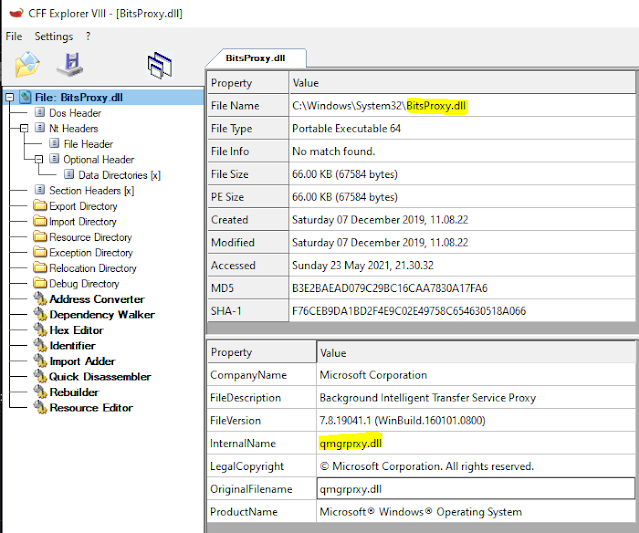This screenshot has height=533, width=639.
Task: Open Nt Headers in the tree
Action: (x=73, y=128)
